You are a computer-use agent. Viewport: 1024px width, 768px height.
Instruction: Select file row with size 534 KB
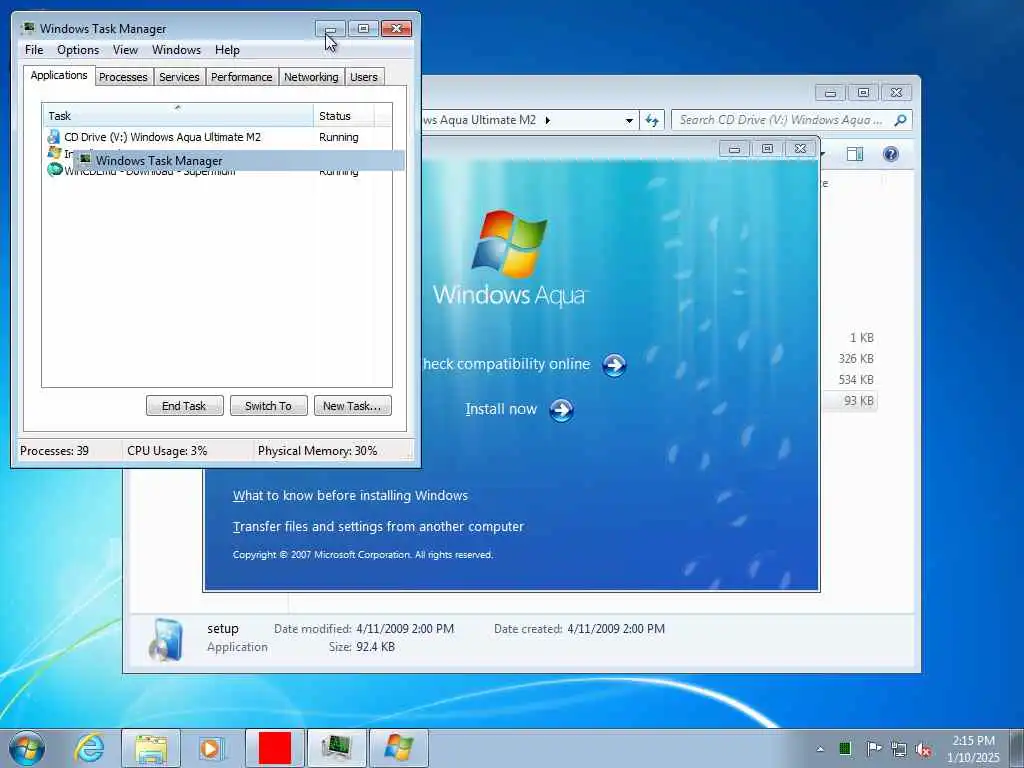point(850,379)
